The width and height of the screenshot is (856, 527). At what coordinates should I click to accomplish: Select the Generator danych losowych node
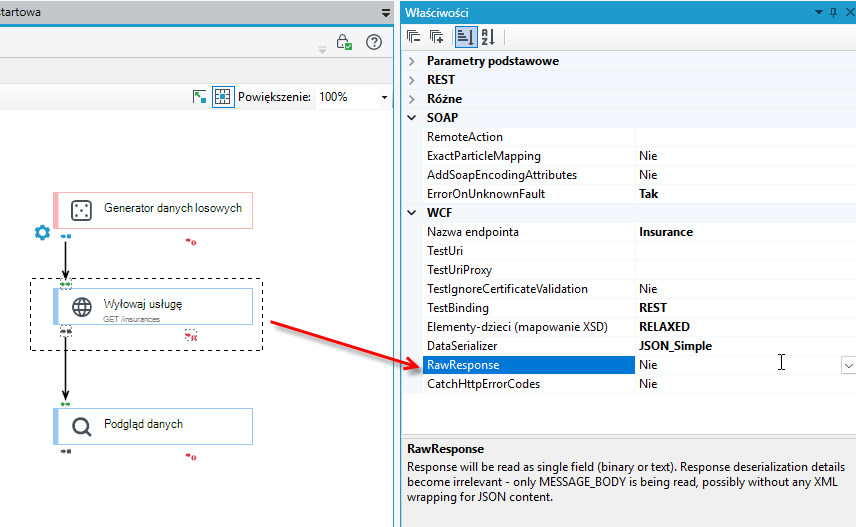coord(153,210)
